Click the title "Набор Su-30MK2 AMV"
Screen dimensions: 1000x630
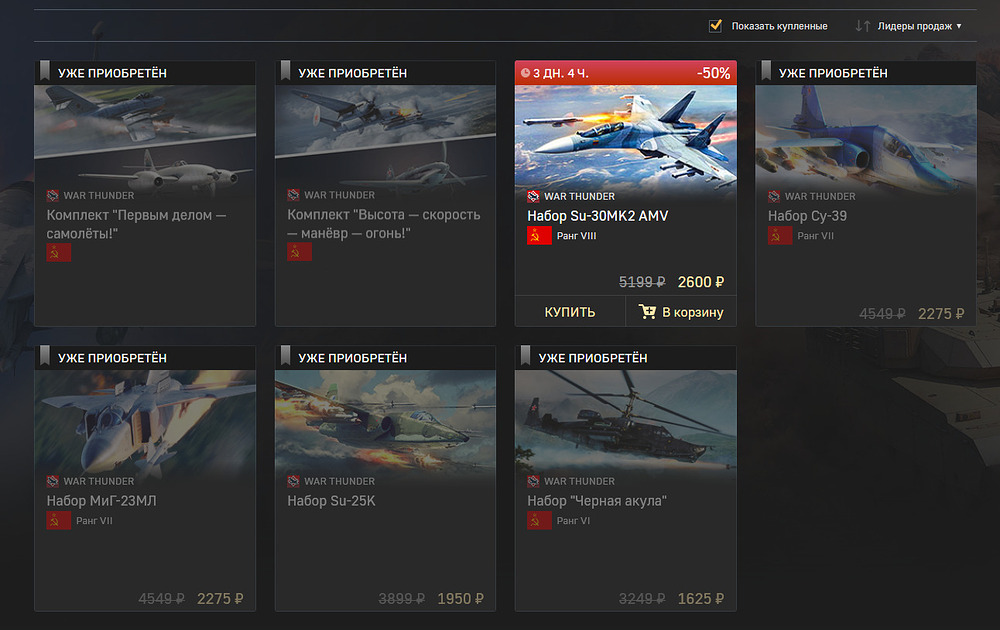[598, 216]
